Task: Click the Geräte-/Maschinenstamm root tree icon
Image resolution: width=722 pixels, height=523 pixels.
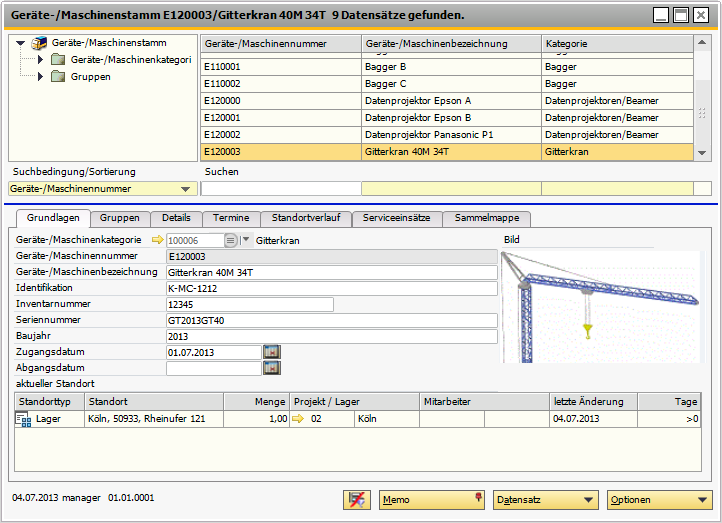Action: point(39,43)
